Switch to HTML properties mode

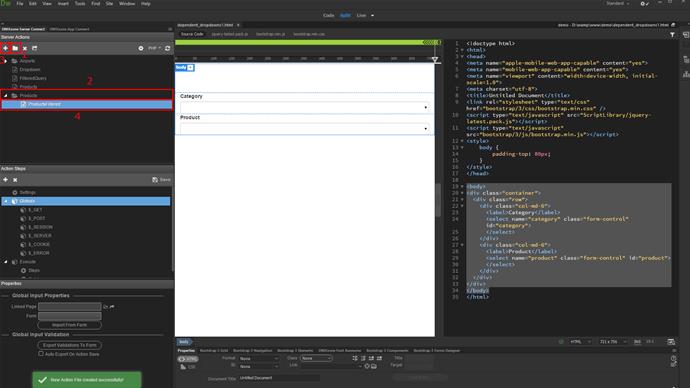pyautogui.click(x=188, y=359)
